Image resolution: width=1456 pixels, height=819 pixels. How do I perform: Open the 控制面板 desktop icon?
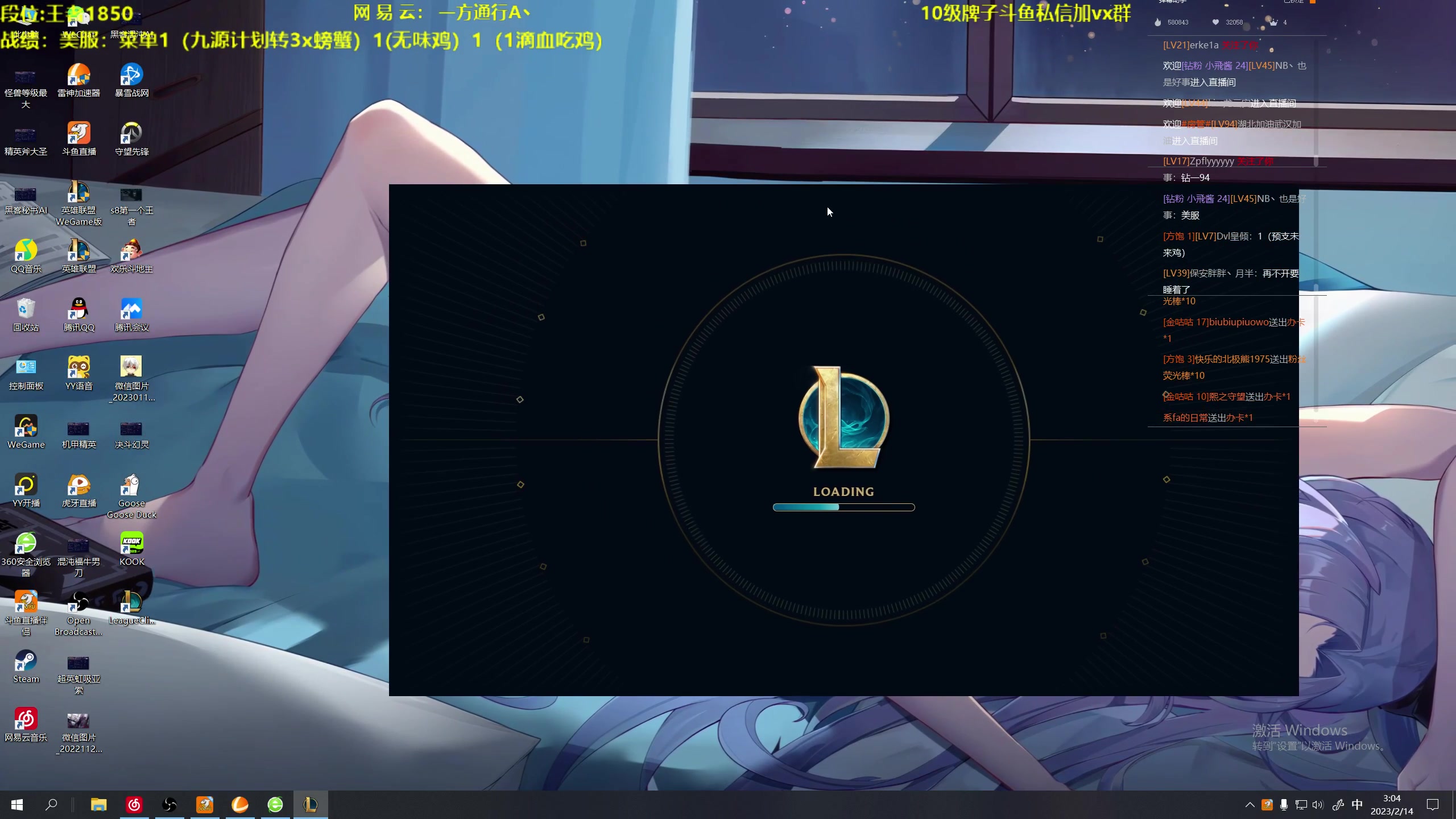pos(26,373)
